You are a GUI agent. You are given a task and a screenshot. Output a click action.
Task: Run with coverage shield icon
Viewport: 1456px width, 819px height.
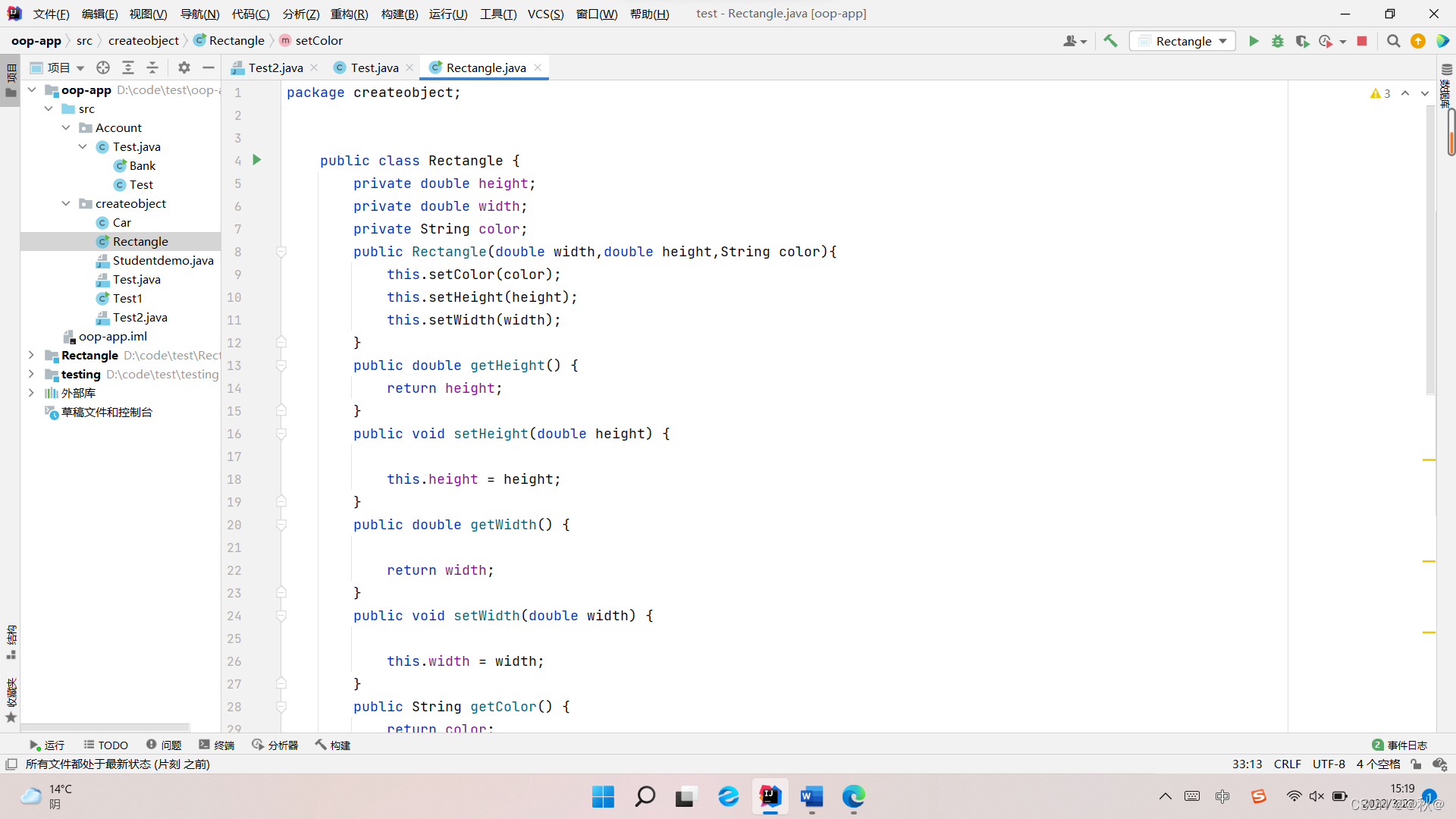[1302, 41]
